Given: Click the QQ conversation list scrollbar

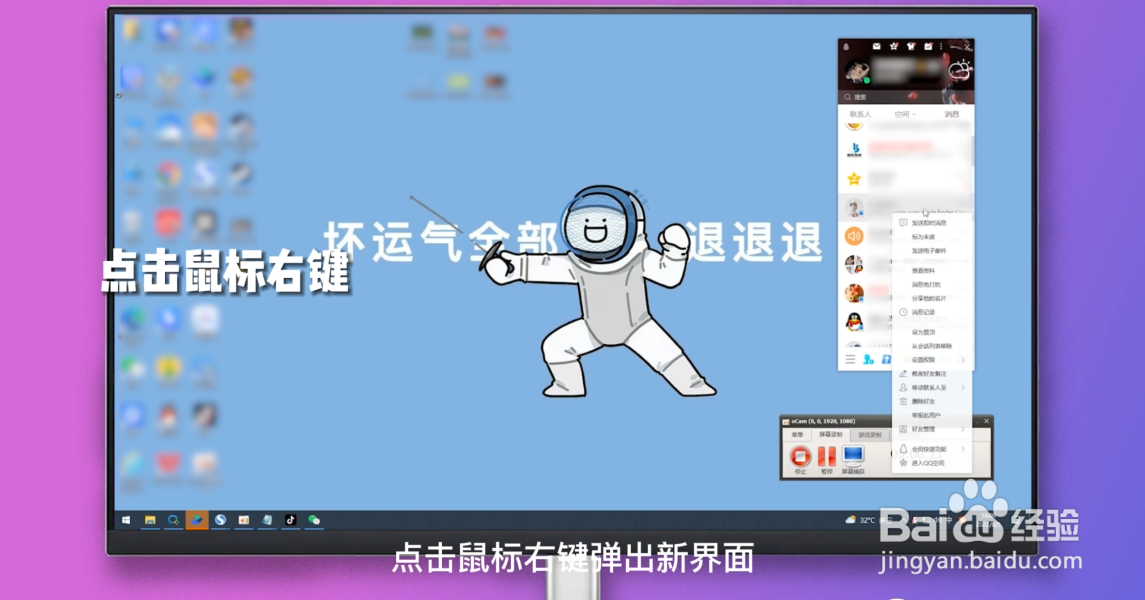Looking at the screenshot, I should (x=971, y=150).
